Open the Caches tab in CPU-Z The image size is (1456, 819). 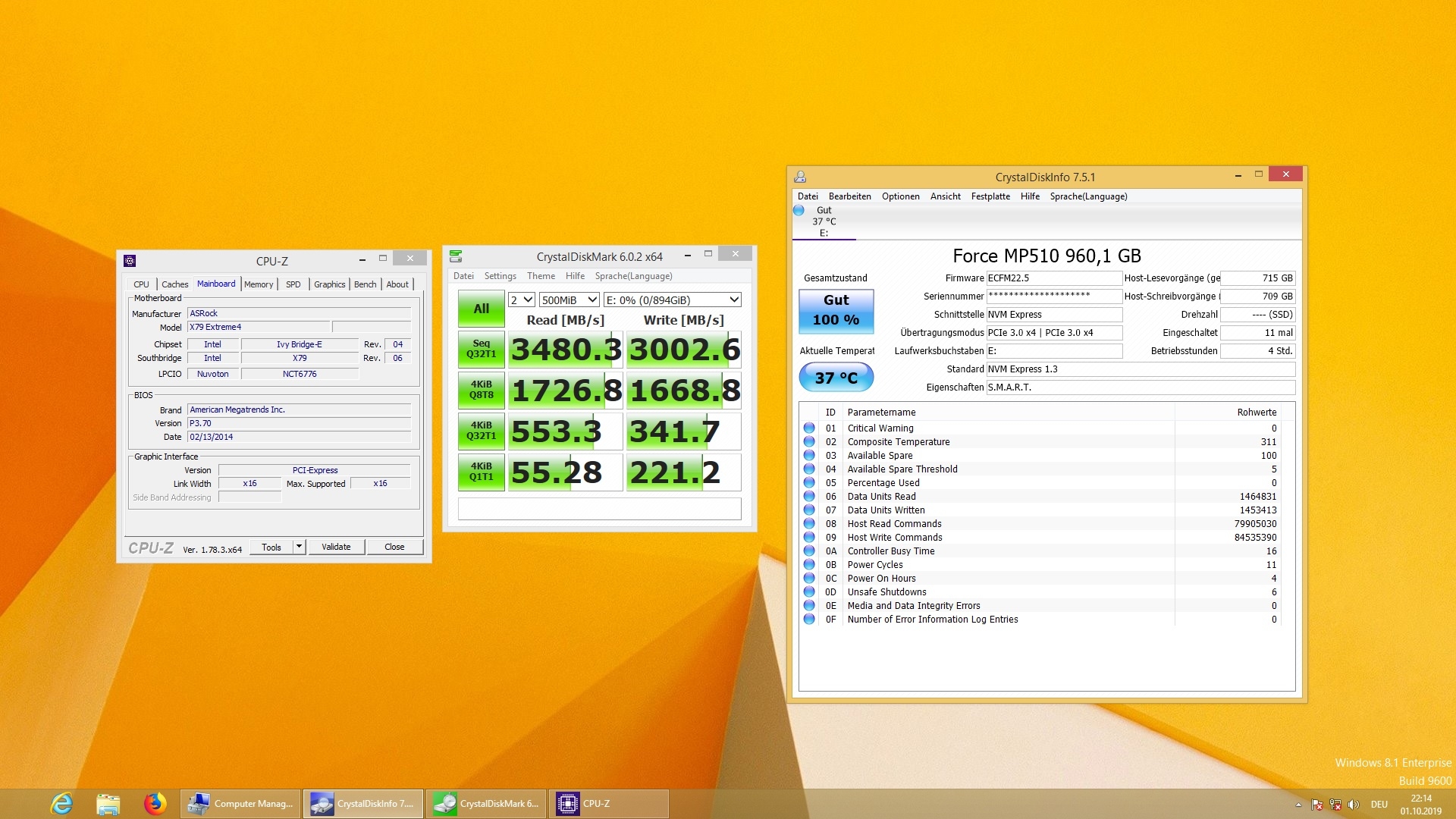[x=175, y=284]
